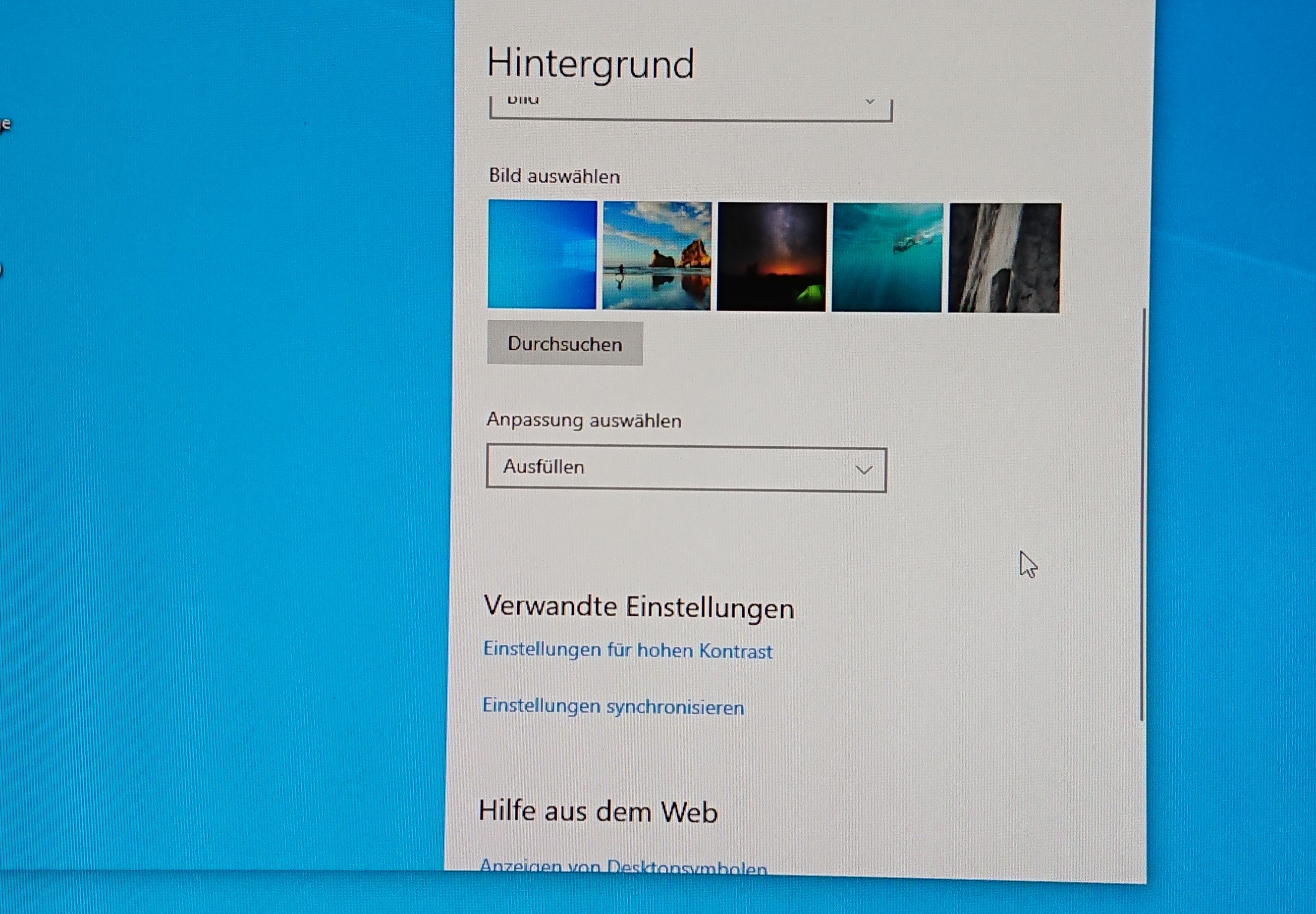Open Einstellungen synchronisieren link
Viewport: 1316px width, 914px height.
point(613,707)
